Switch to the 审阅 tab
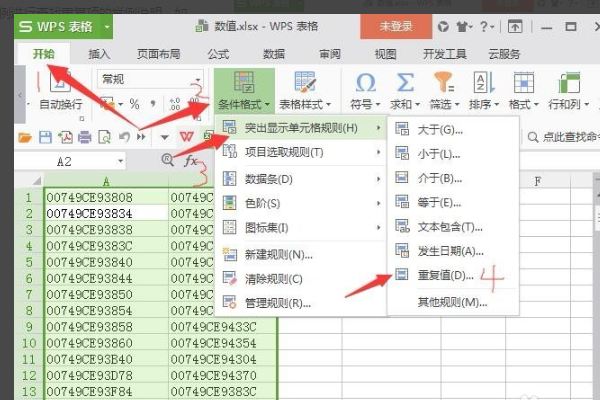The image size is (600, 400). pyautogui.click(x=330, y=54)
